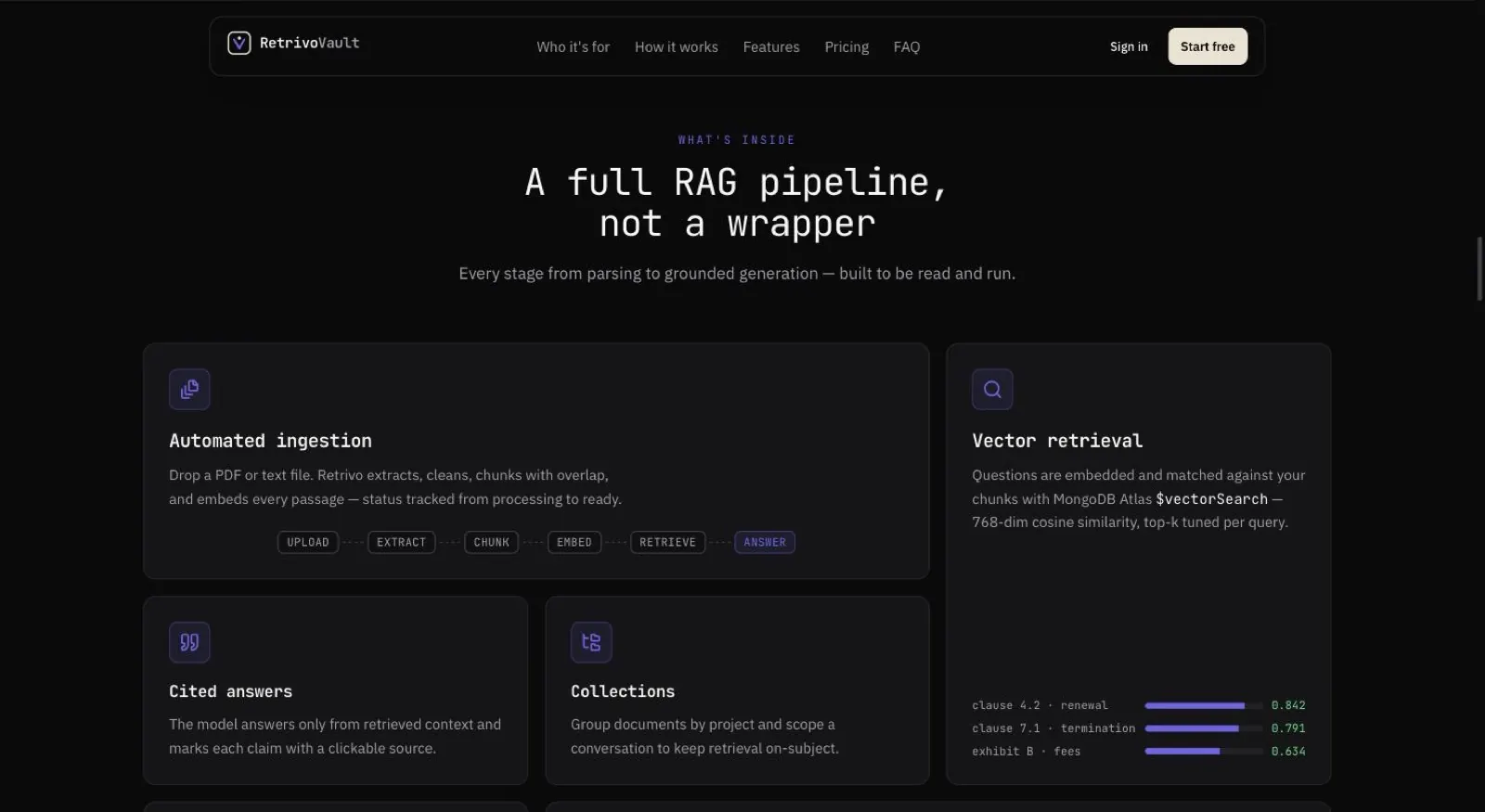Image resolution: width=1485 pixels, height=812 pixels.
Task: Click the 'exhibit B · fees' label
Action: tap(1027, 752)
